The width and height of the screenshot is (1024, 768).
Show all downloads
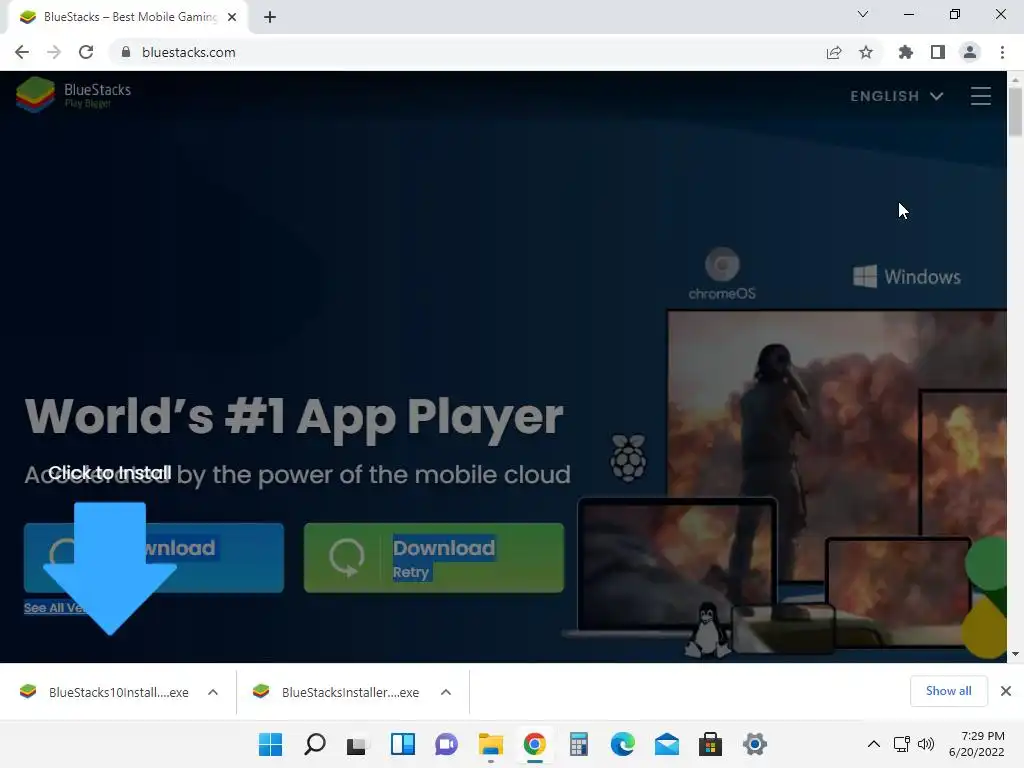pos(948,691)
